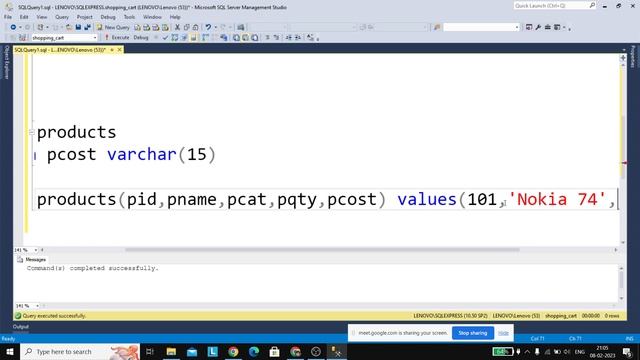Click the Windows taskbar search box
Viewport: 640px width, 360px height.
(x=80, y=351)
